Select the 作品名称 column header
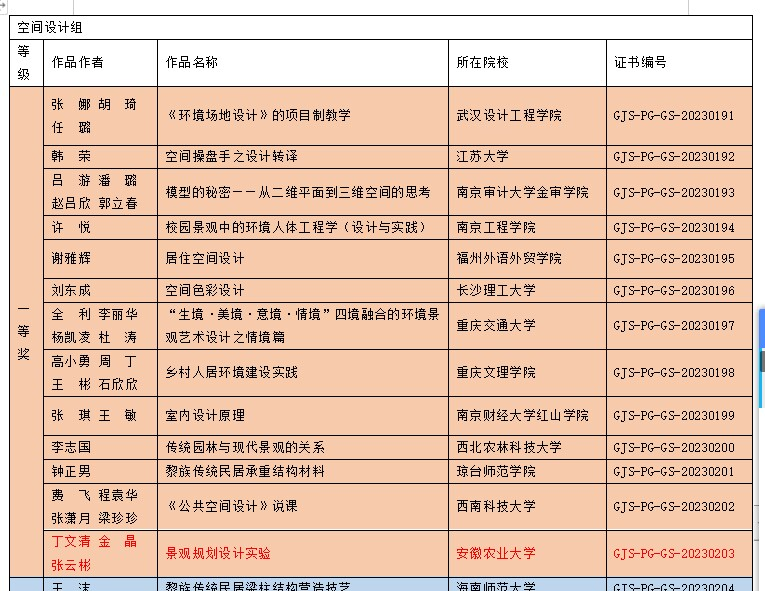This screenshot has width=765, height=591. point(191,62)
